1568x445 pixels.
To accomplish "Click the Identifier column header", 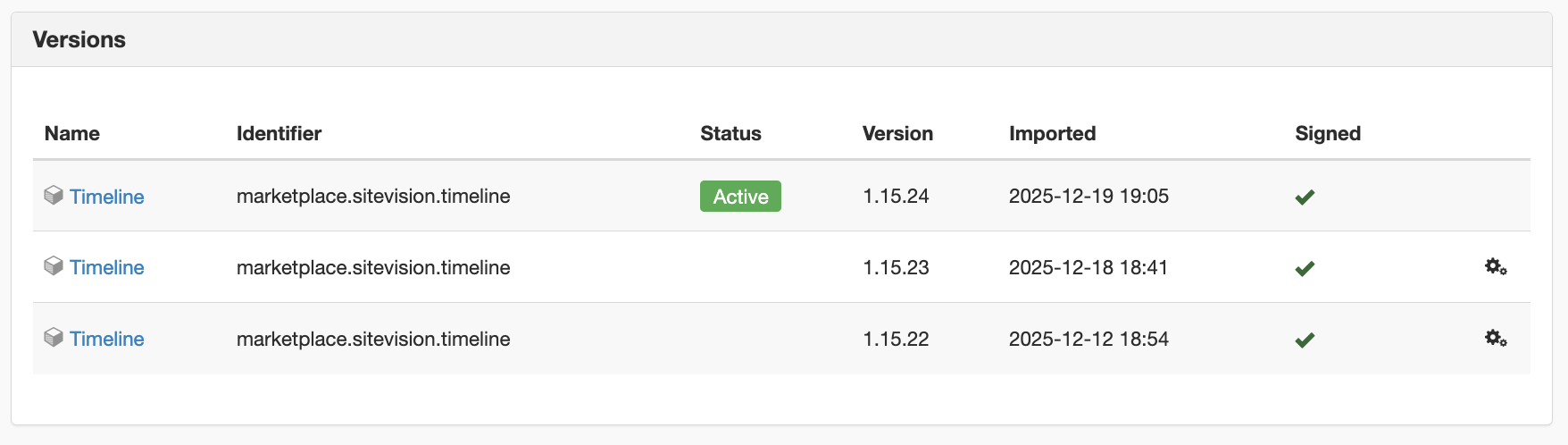I will [x=279, y=133].
